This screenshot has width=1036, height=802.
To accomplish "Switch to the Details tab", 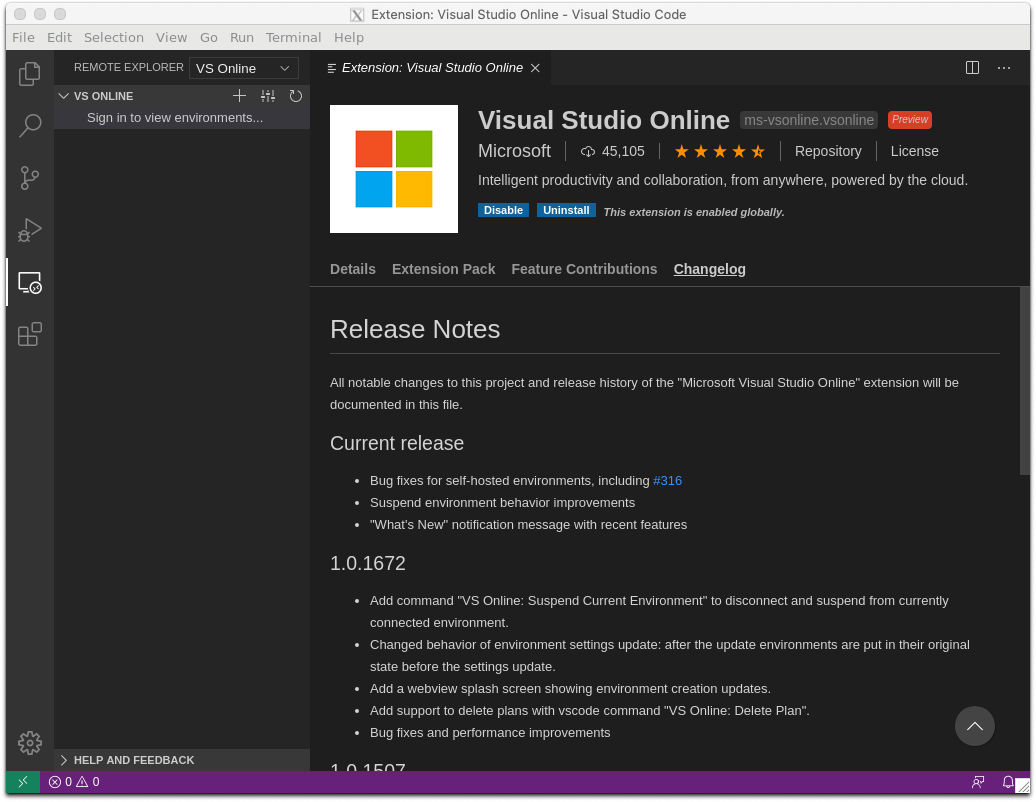I will click(353, 269).
